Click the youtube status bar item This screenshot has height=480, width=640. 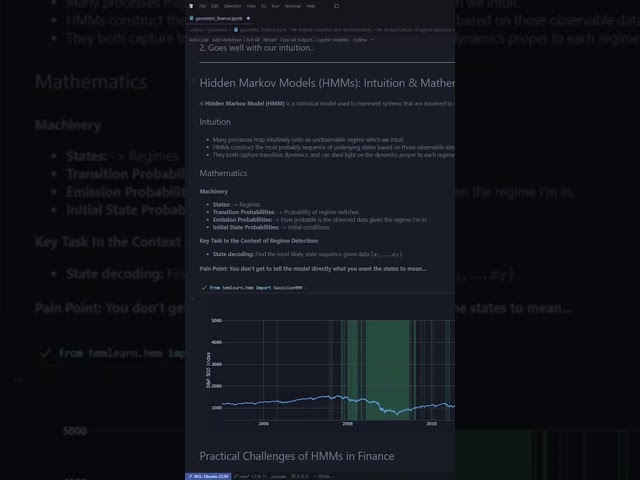pyautogui.click(x=278, y=476)
